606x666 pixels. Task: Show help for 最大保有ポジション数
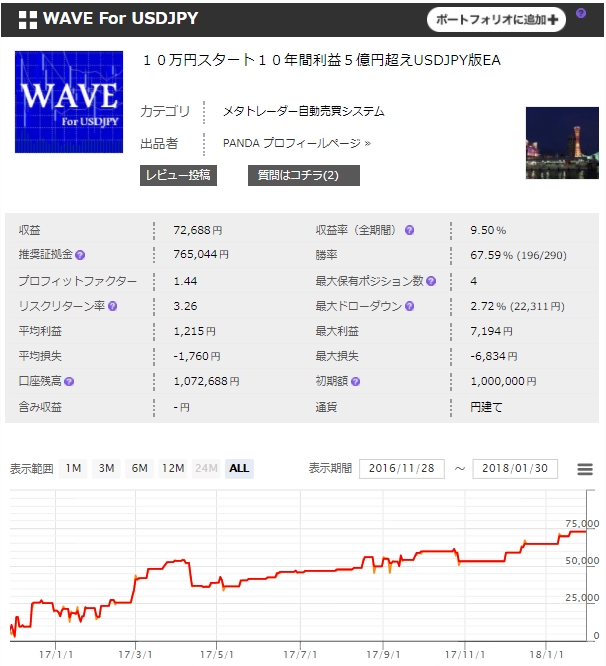click(x=430, y=281)
